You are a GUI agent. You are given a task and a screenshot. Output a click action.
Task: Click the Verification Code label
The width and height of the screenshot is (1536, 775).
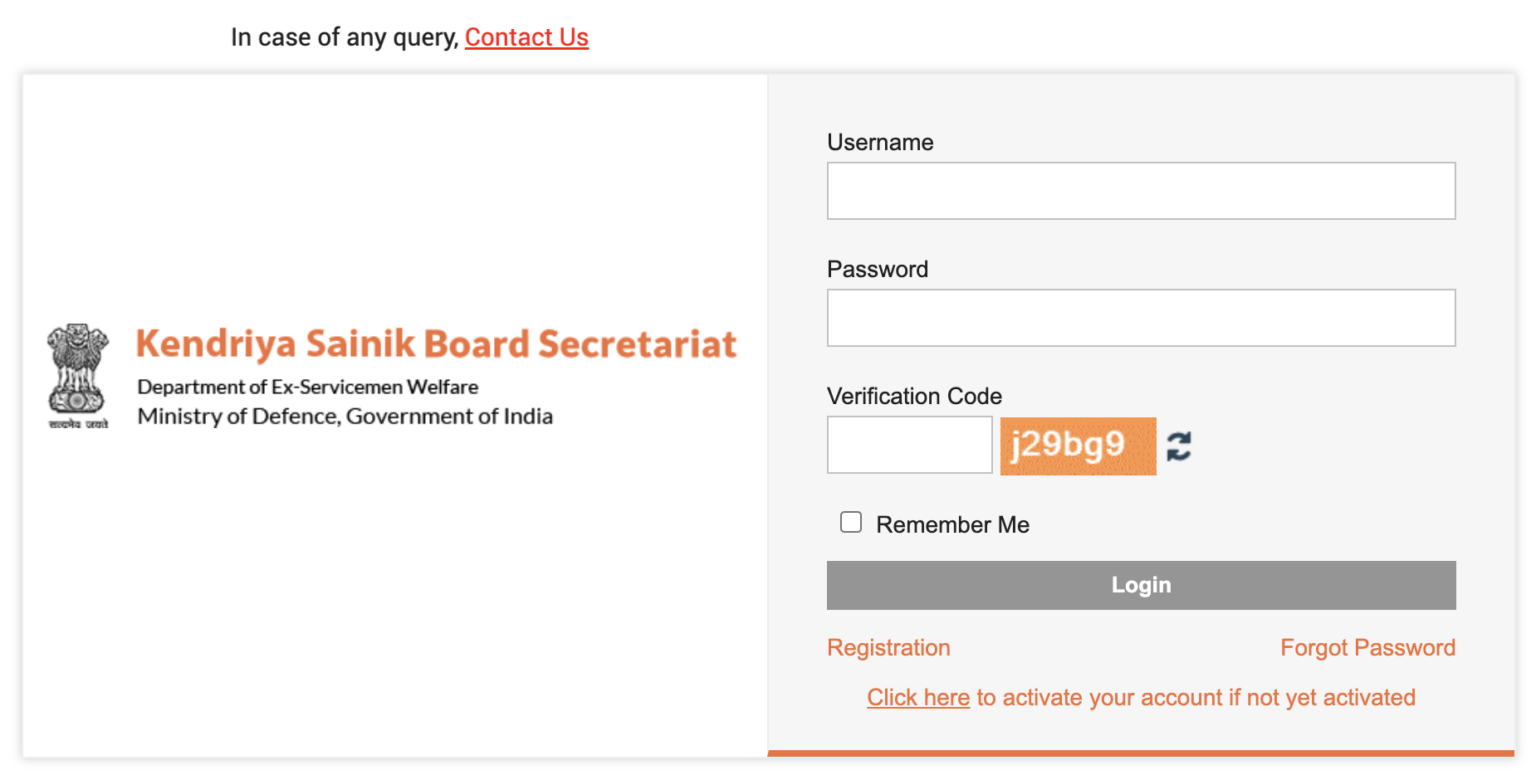tap(914, 397)
